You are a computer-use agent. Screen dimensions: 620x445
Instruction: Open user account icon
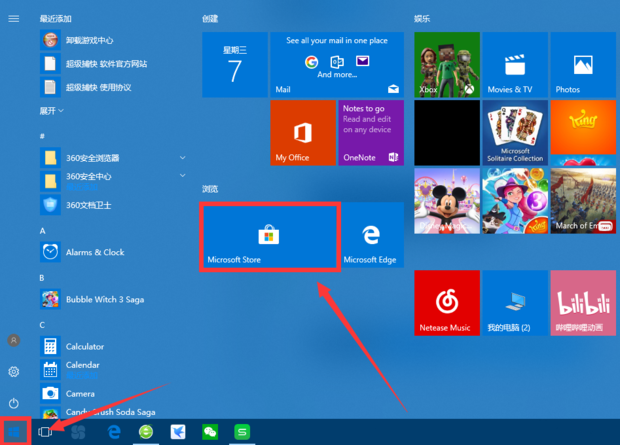tap(14, 341)
